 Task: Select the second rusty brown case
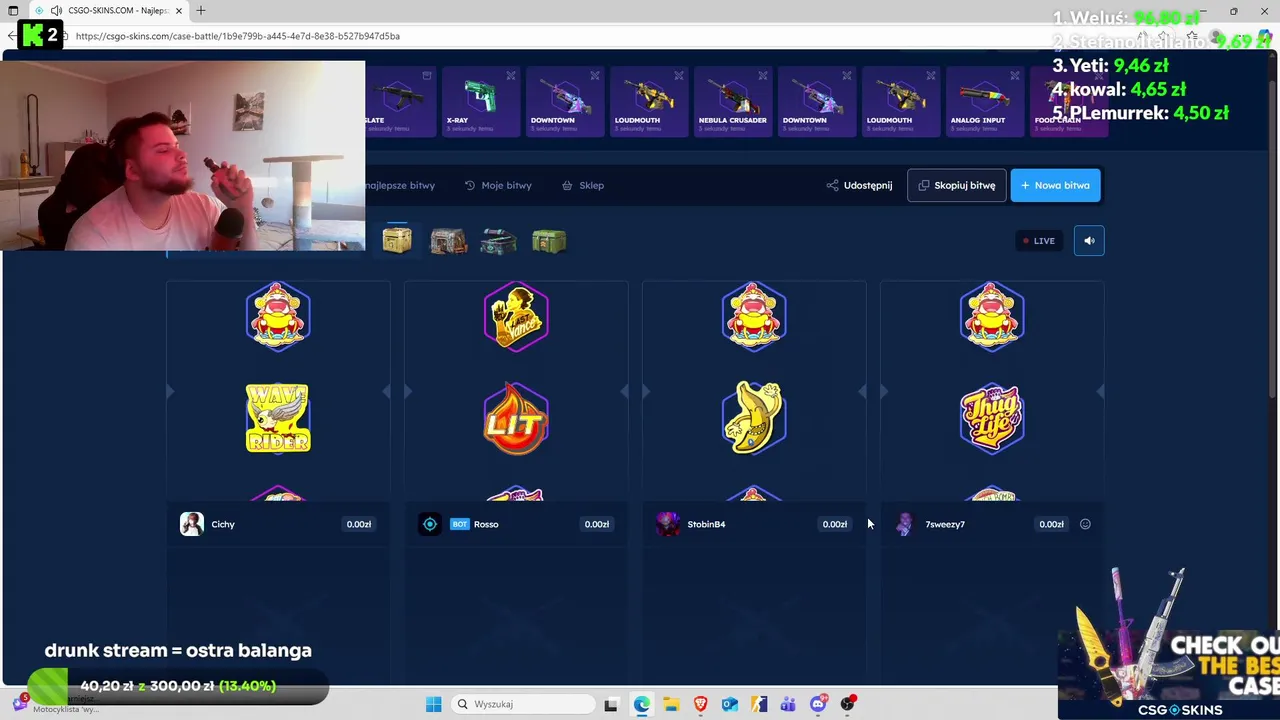pyautogui.click(x=448, y=241)
